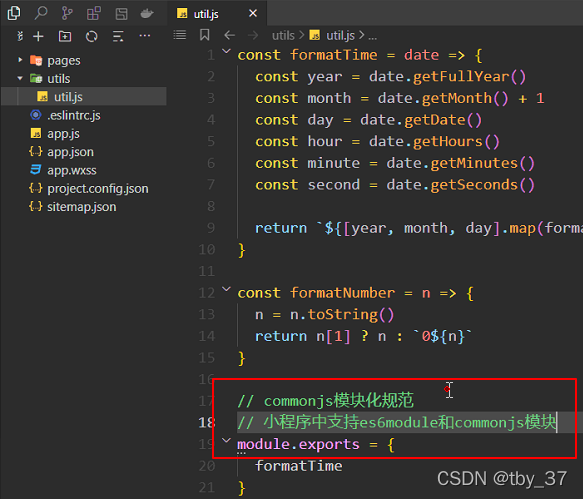Viewport: 583px width, 499px height.
Task: Collapse all folders in explorer
Action: [x=118, y=36]
